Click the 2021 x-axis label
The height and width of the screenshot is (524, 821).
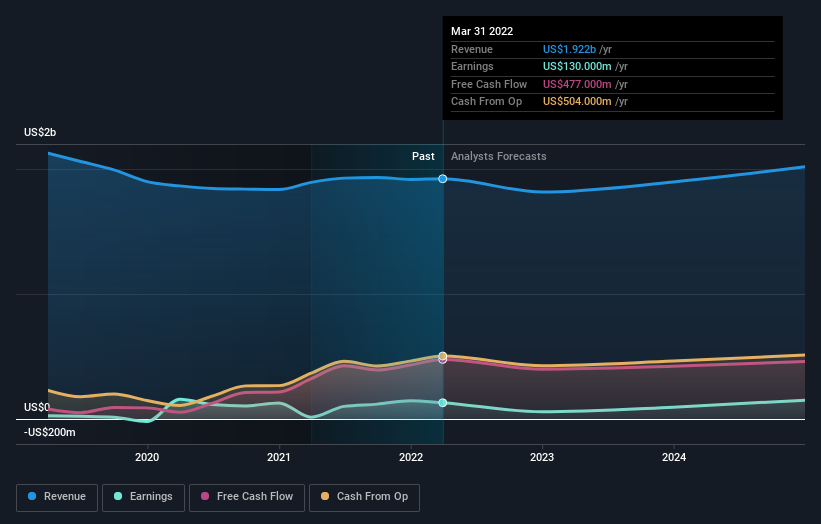pyautogui.click(x=279, y=458)
